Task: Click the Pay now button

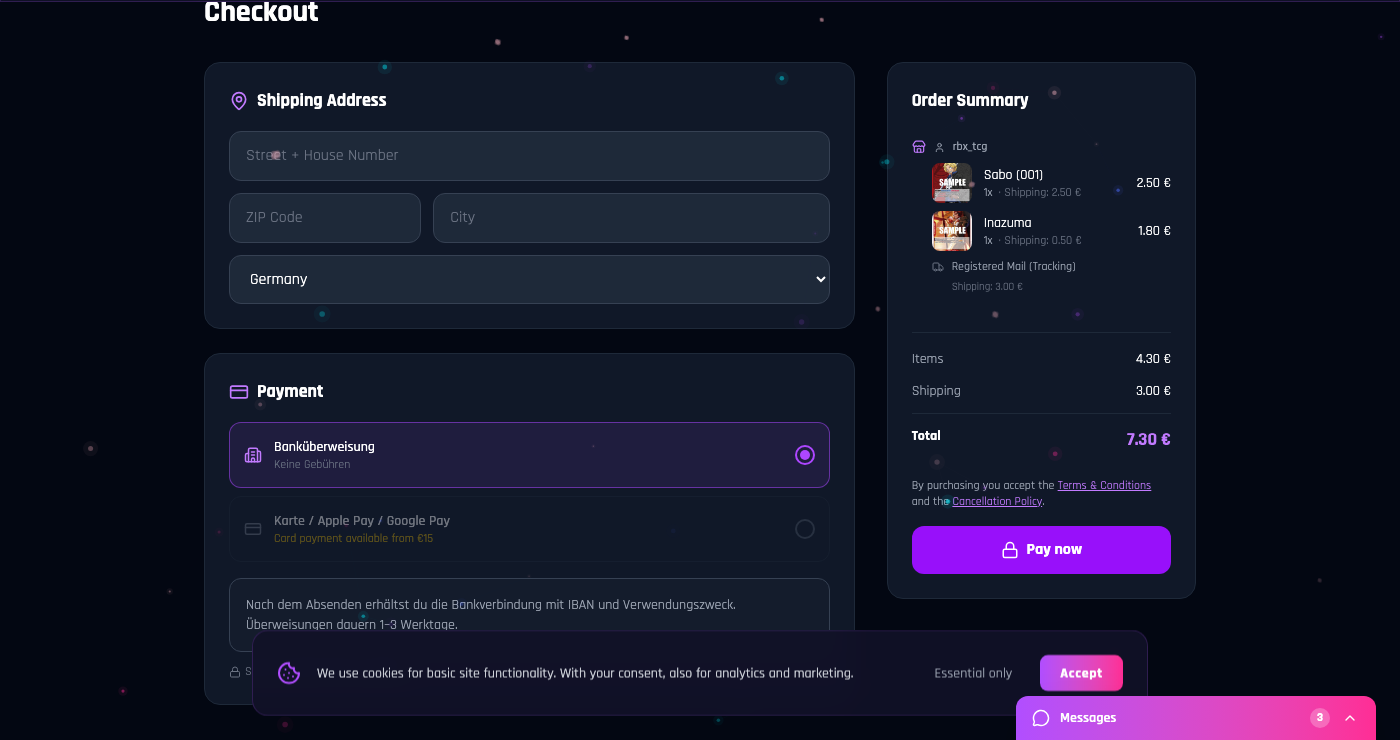Action: [1041, 549]
